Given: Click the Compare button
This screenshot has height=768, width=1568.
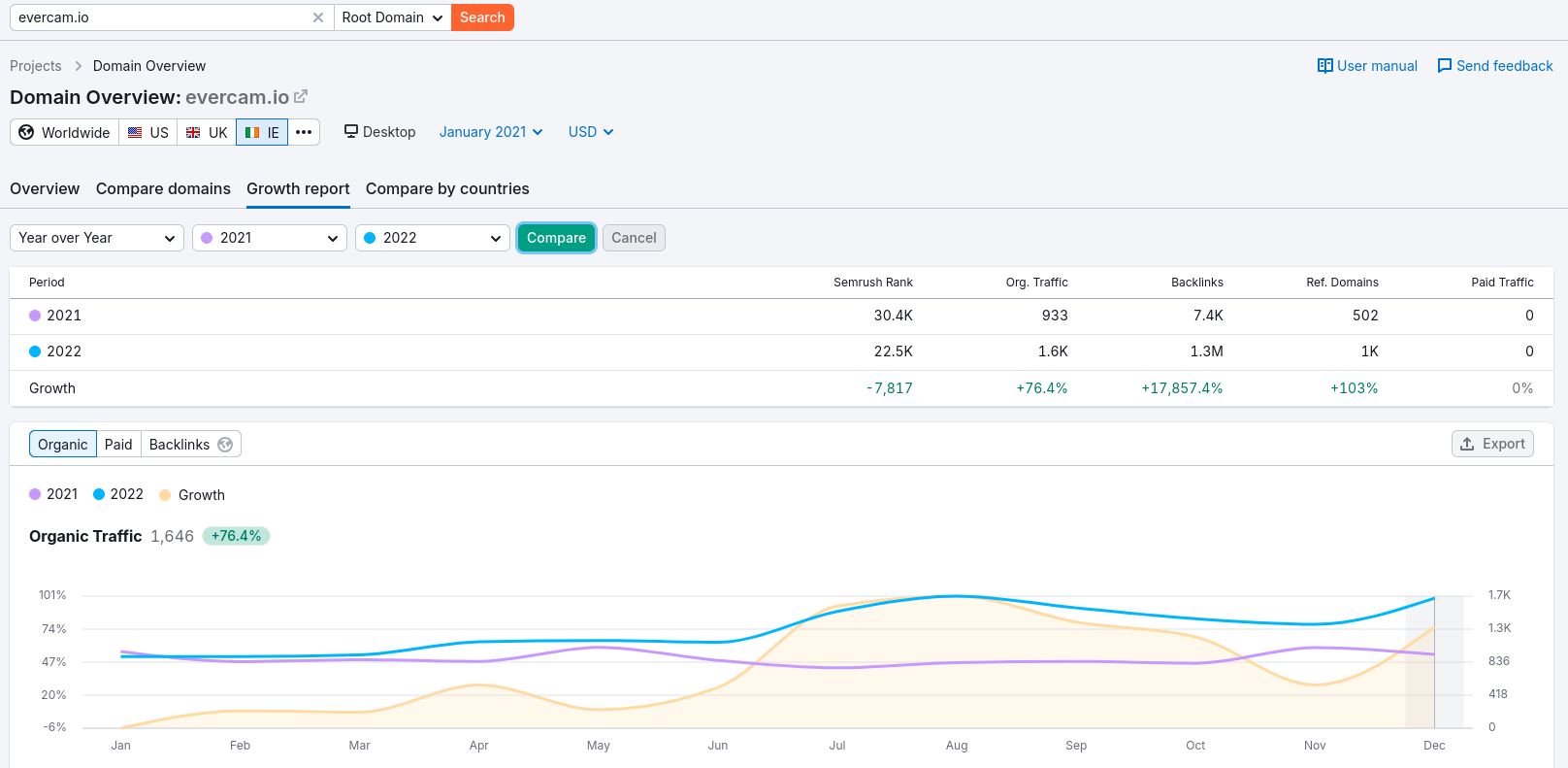Looking at the screenshot, I should tap(556, 238).
